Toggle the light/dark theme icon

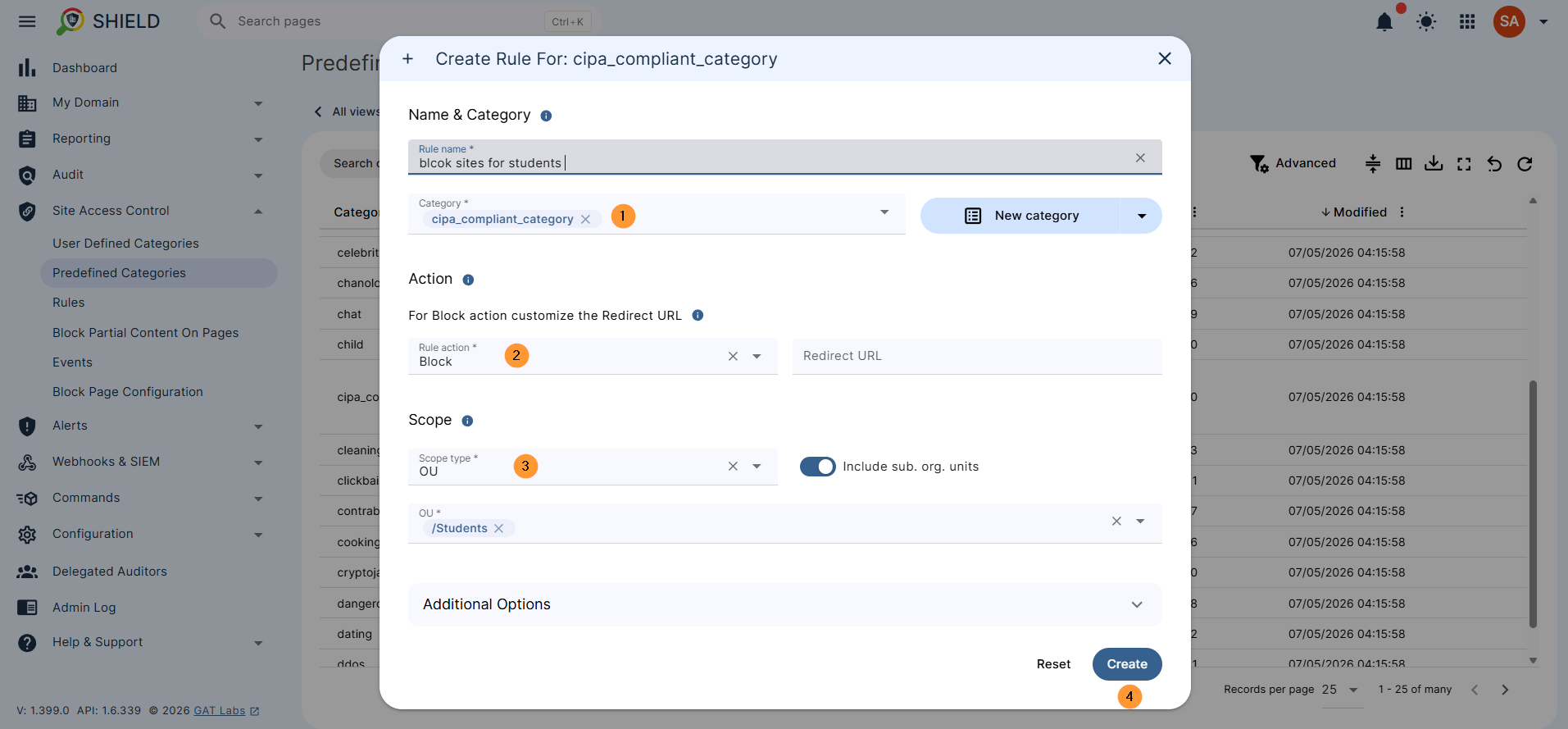pos(1426,21)
